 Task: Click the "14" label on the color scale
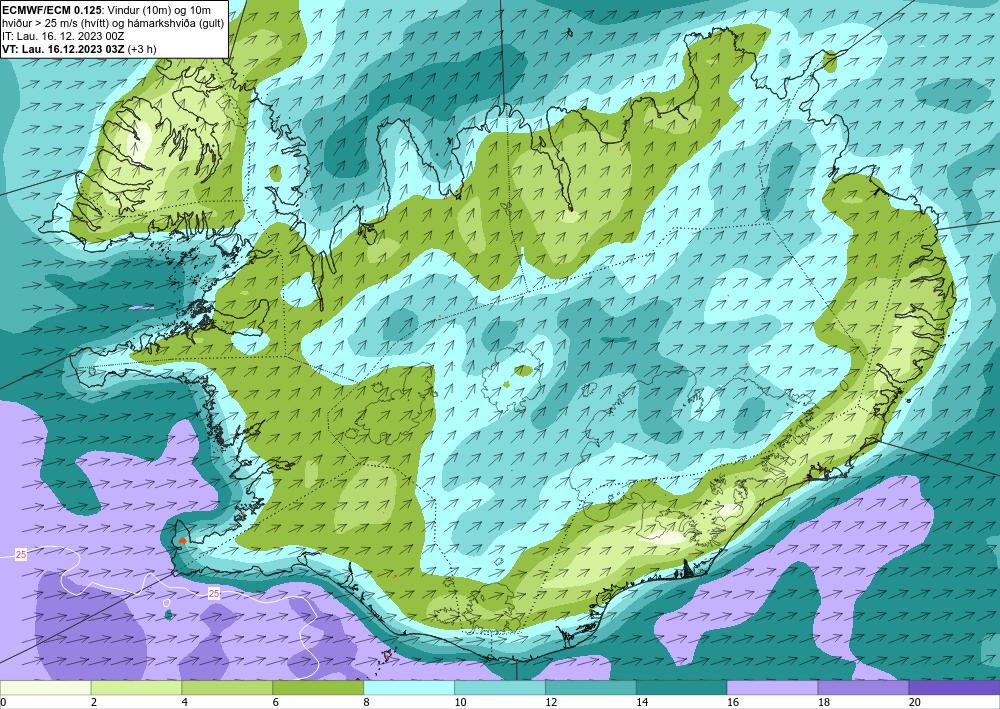[642, 702]
